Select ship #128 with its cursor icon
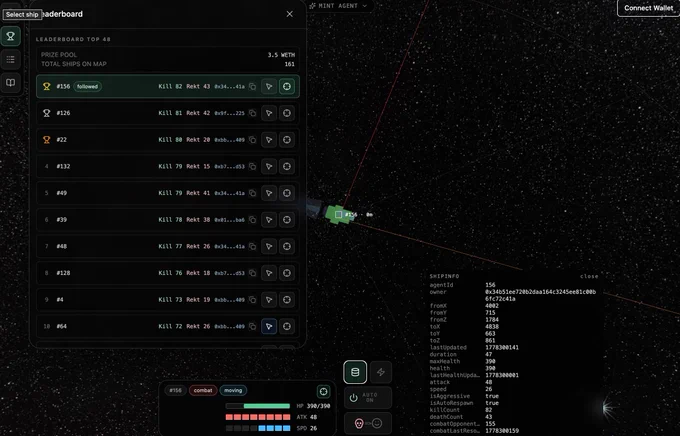680x436 pixels. pos(269,273)
